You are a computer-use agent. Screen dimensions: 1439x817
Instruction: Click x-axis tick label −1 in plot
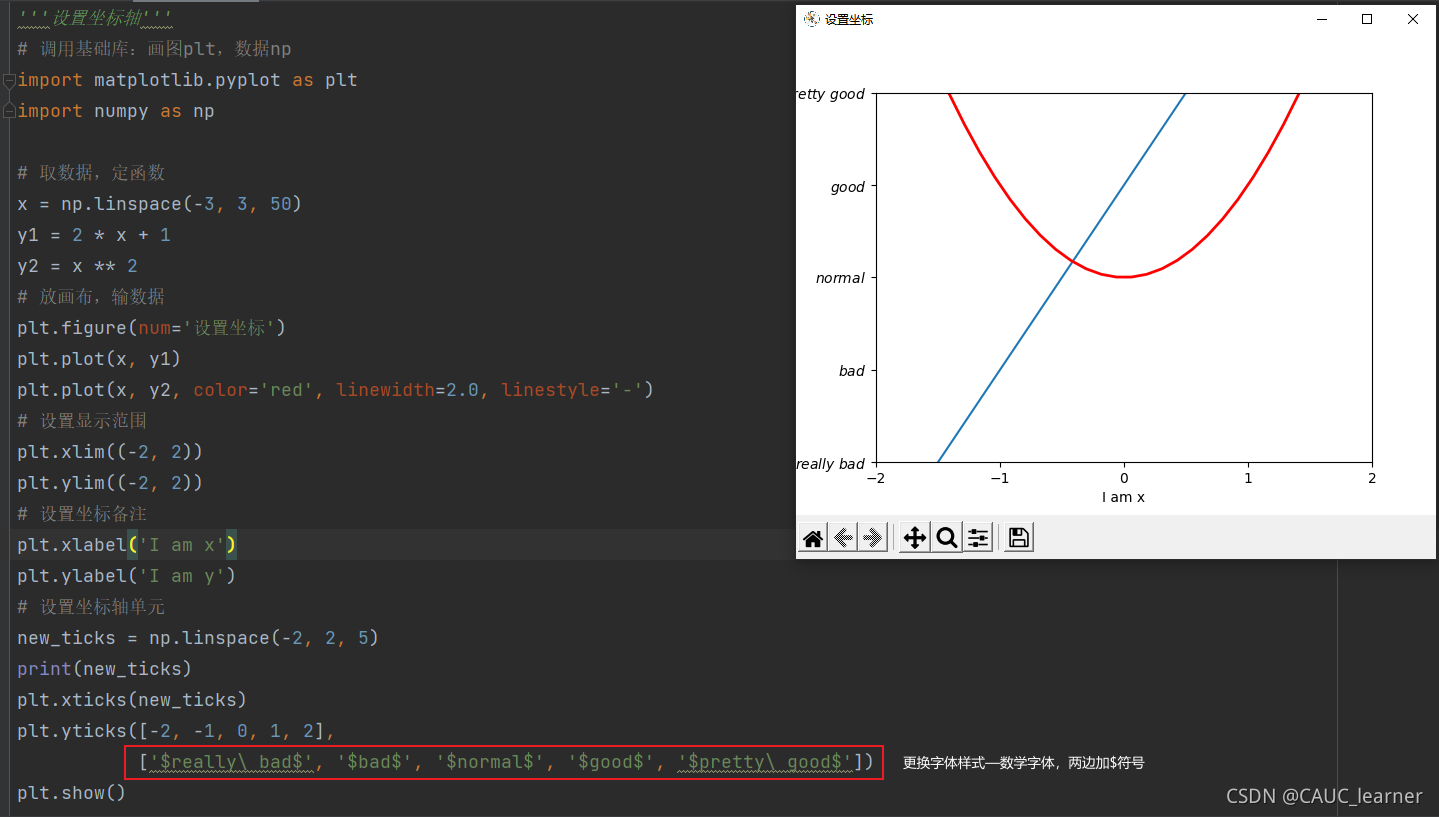[1000, 478]
